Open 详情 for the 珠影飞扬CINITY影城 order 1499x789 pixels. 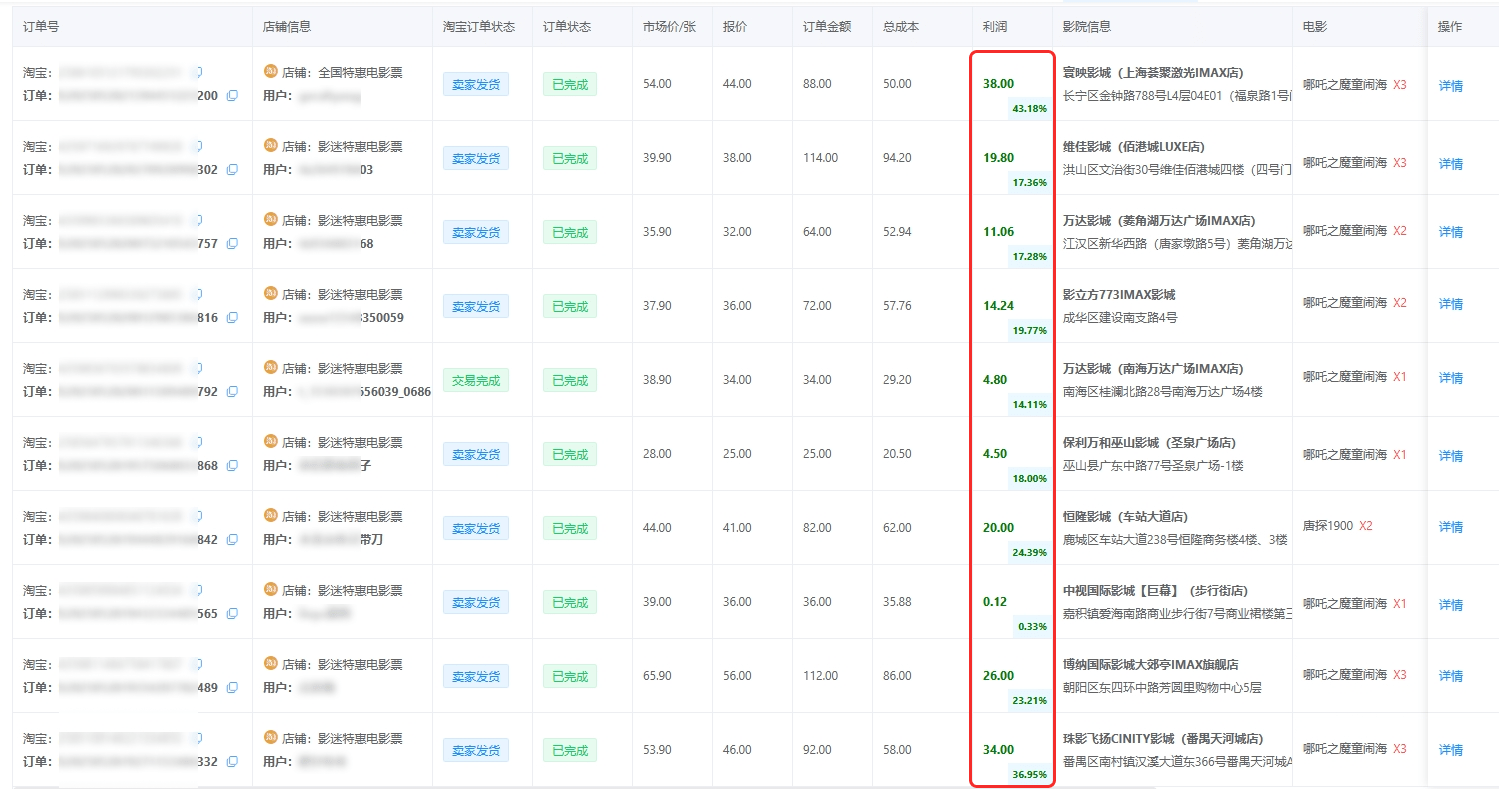[1450, 750]
